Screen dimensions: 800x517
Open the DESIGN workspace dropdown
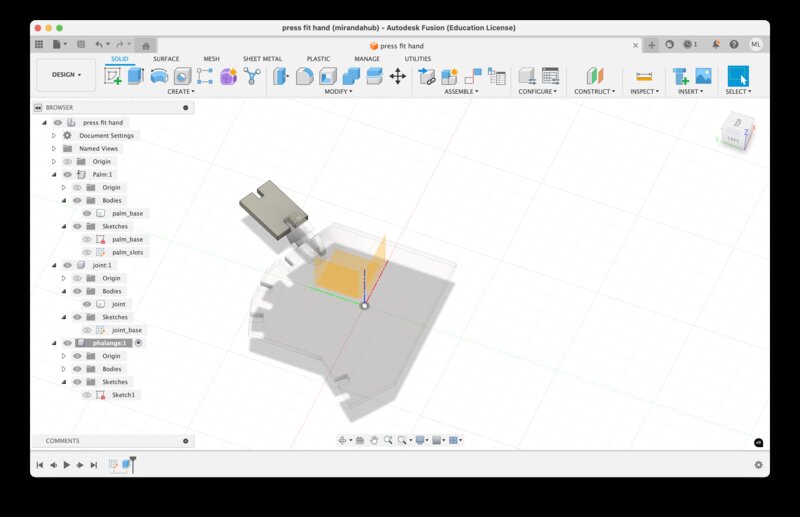point(66,74)
